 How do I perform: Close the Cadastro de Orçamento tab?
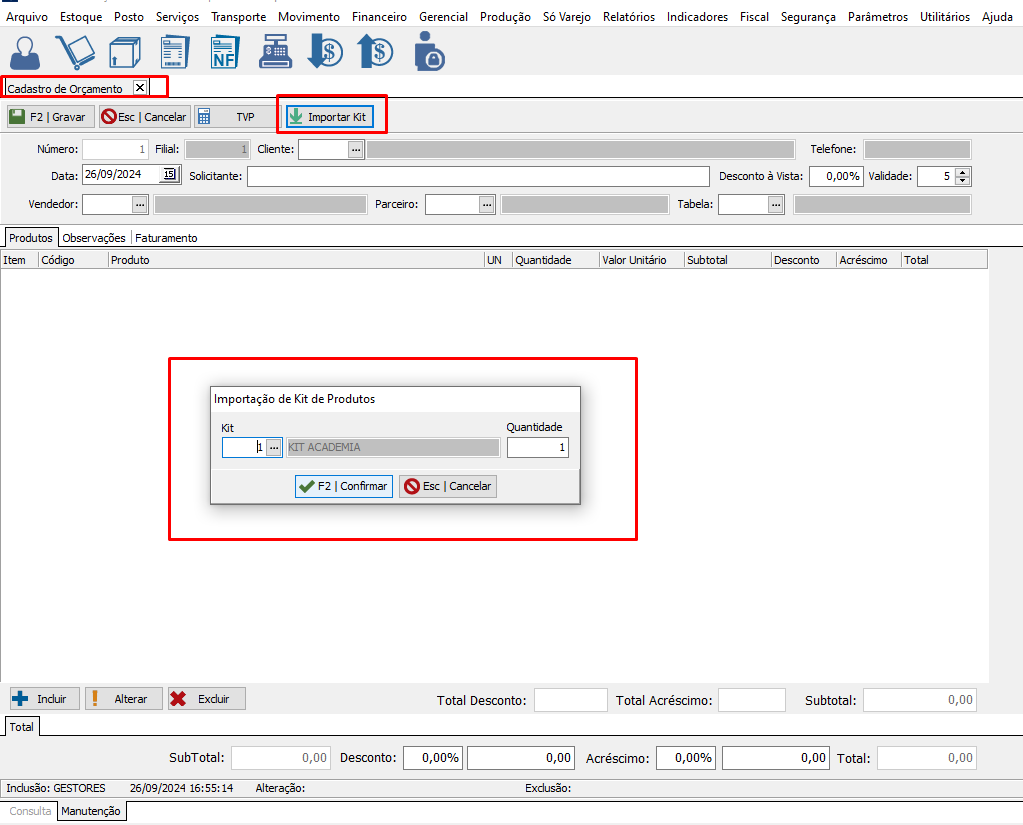[x=140, y=87]
